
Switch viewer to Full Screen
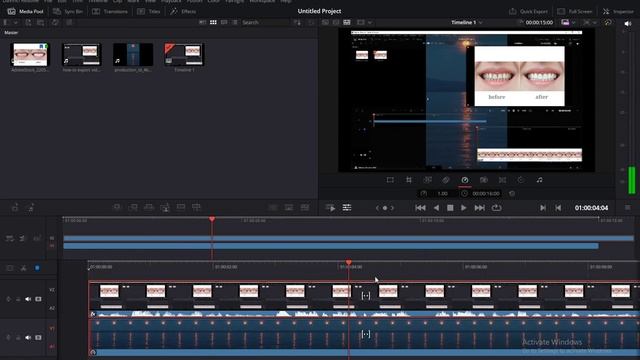pyautogui.click(x=574, y=11)
